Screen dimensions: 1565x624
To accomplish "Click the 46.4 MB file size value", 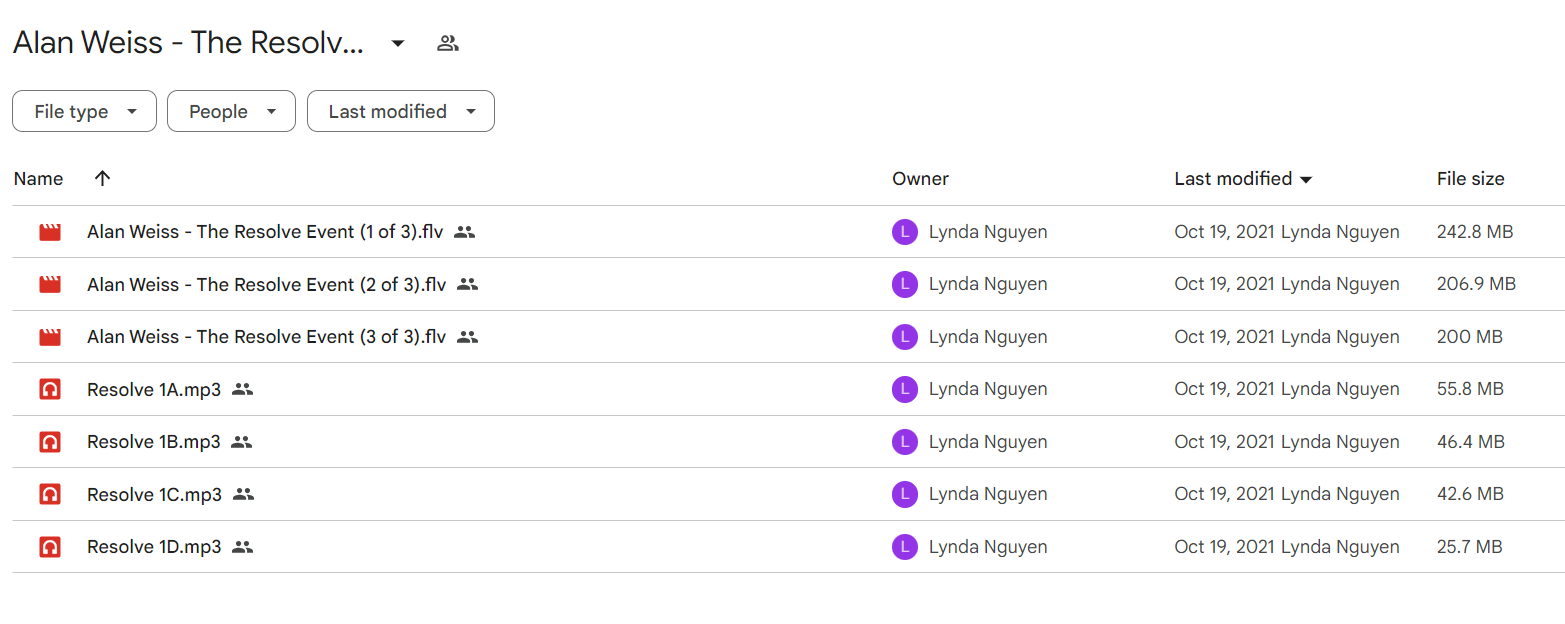I will pos(1470,442).
